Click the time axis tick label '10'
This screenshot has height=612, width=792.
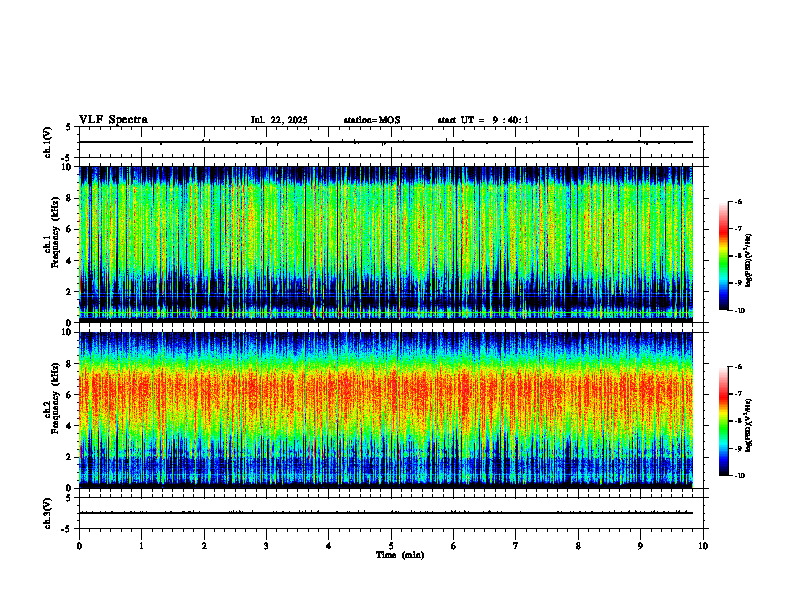click(x=703, y=546)
